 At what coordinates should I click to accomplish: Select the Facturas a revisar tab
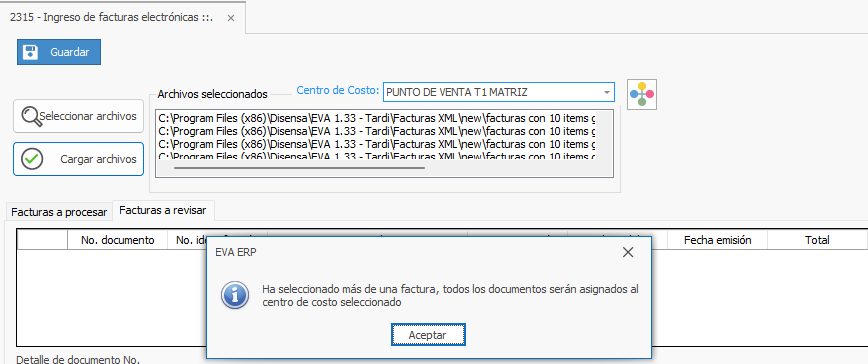[x=163, y=210]
